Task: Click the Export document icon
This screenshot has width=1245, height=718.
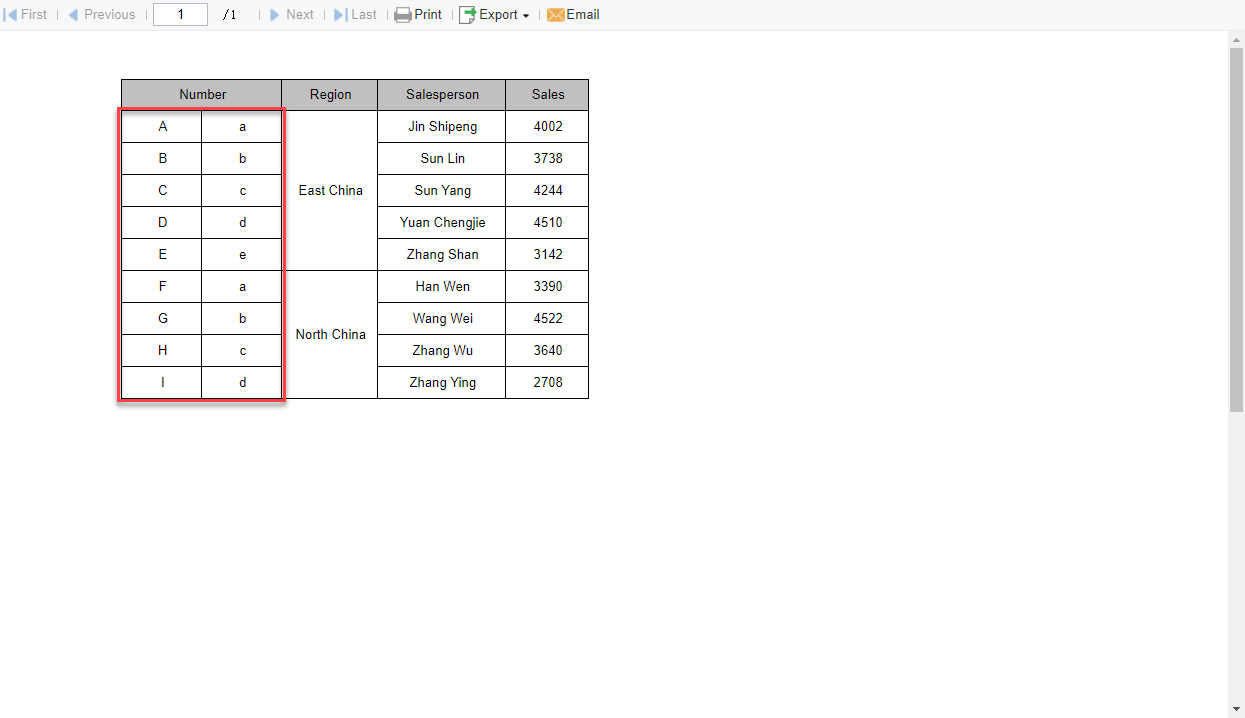Action: click(x=467, y=15)
